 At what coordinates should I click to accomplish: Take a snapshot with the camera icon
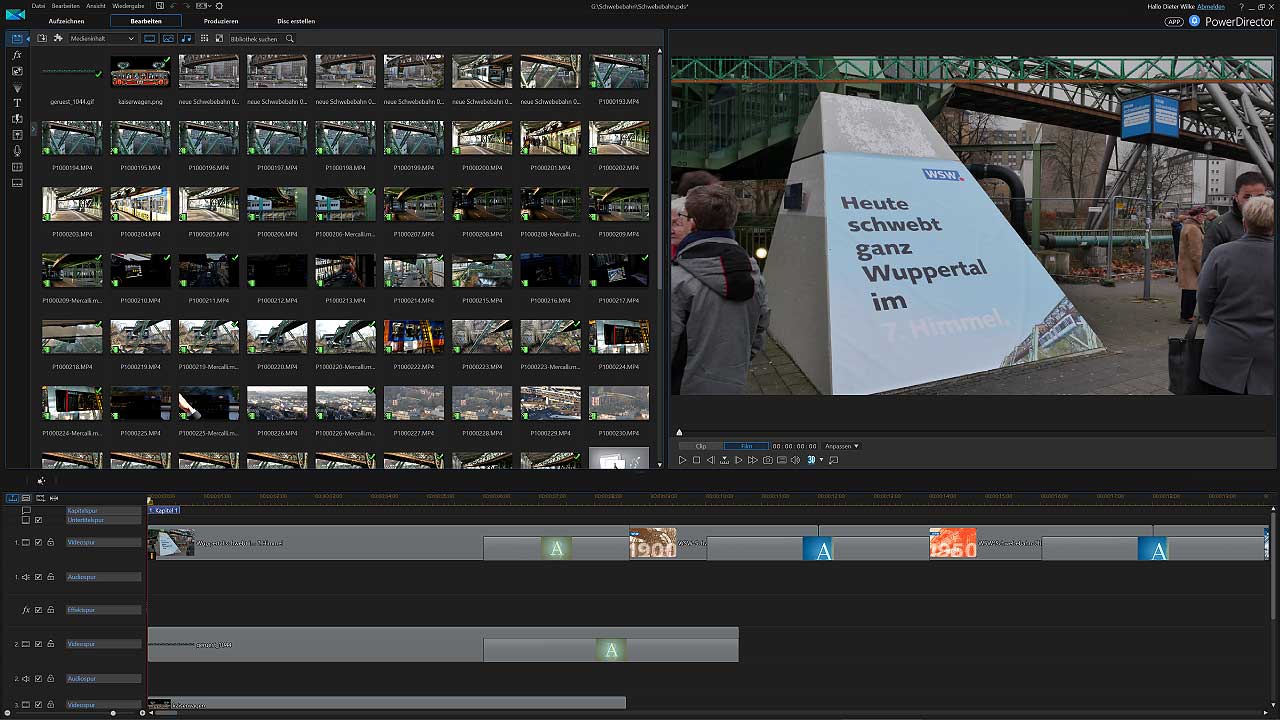click(767, 460)
